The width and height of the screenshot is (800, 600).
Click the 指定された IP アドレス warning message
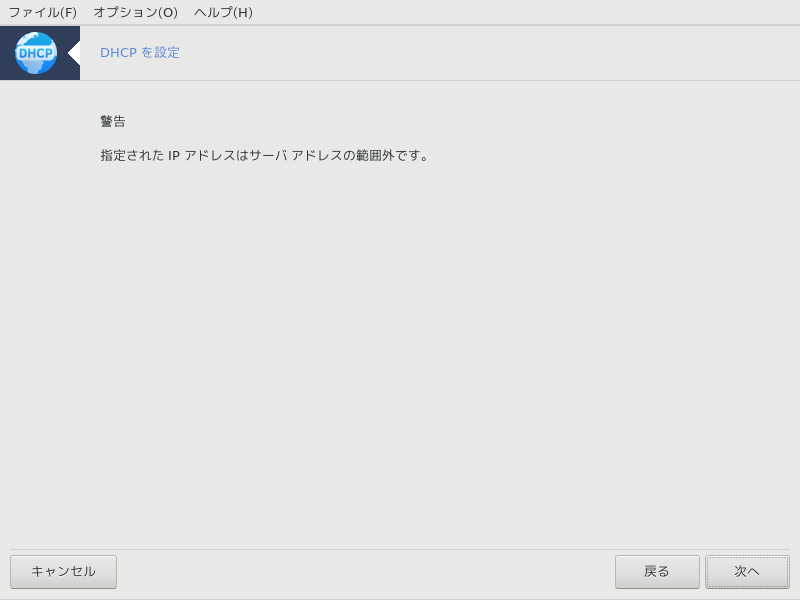pyautogui.click(x=264, y=155)
